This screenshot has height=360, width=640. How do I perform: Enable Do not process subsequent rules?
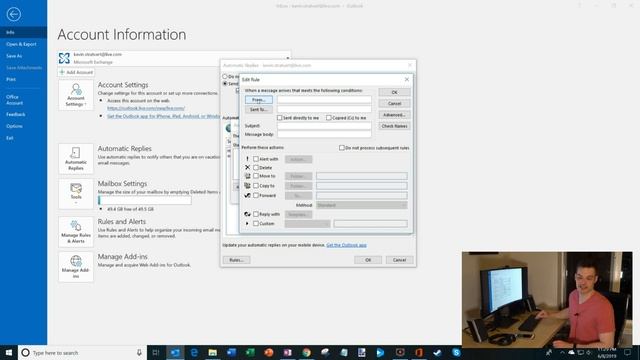[x=342, y=148]
